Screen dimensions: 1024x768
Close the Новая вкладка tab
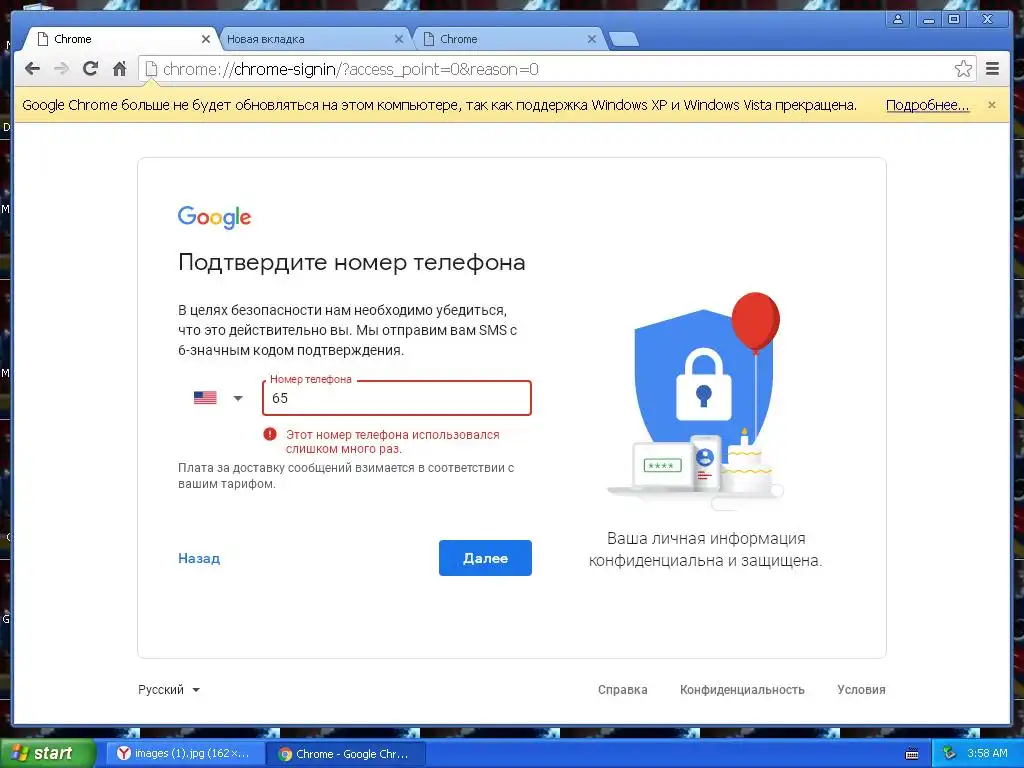pyautogui.click(x=399, y=39)
